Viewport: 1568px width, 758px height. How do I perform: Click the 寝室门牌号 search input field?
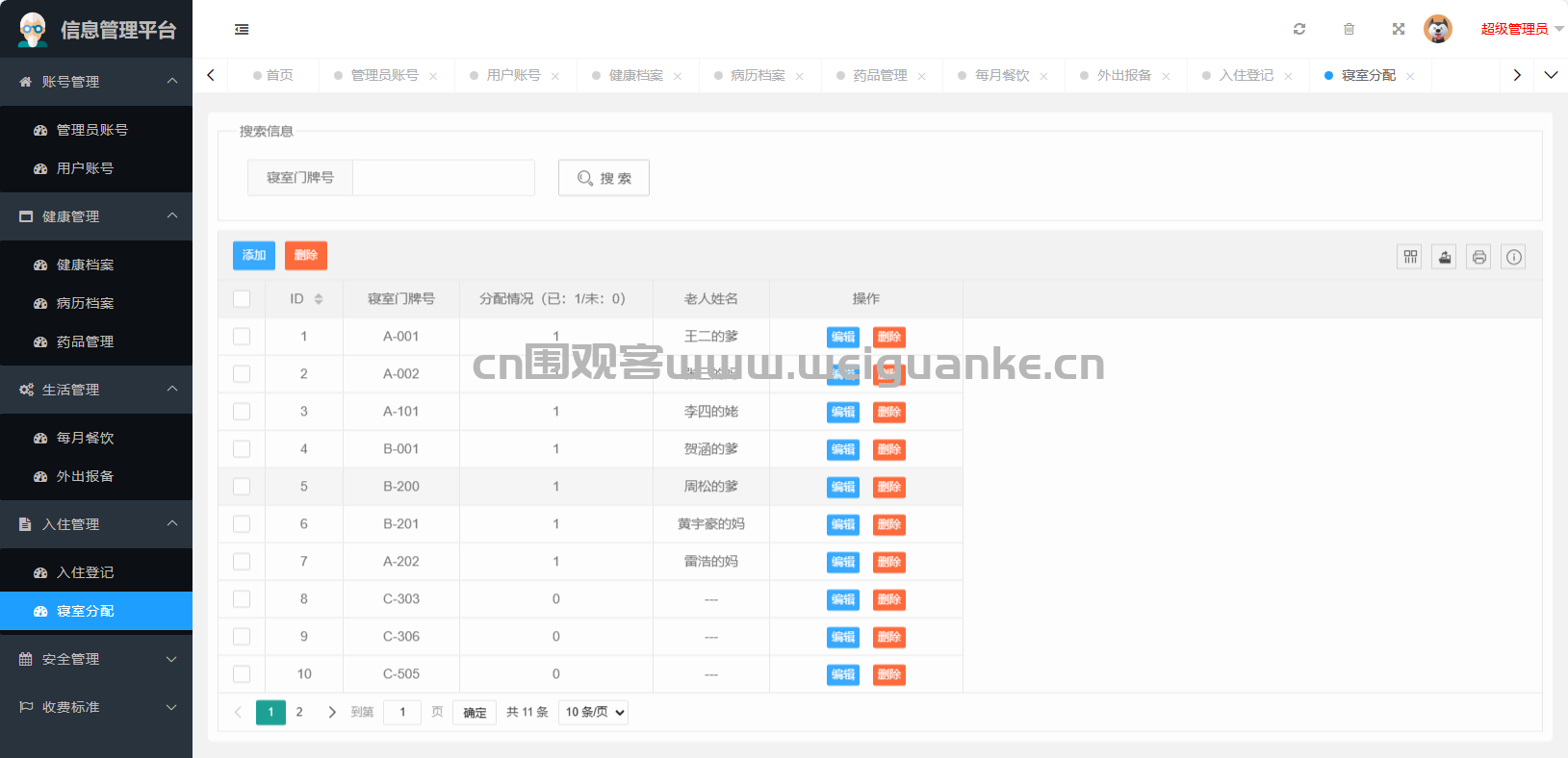point(443,178)
